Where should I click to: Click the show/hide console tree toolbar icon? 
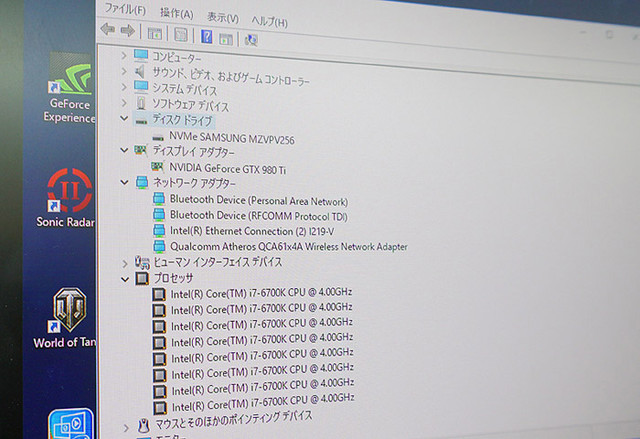pos(155,34)
